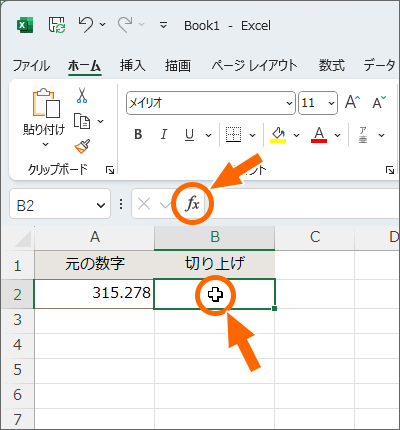Screen dimensions: 400x430
Task: Toggle Underline formatting
Action: point(189,135)
